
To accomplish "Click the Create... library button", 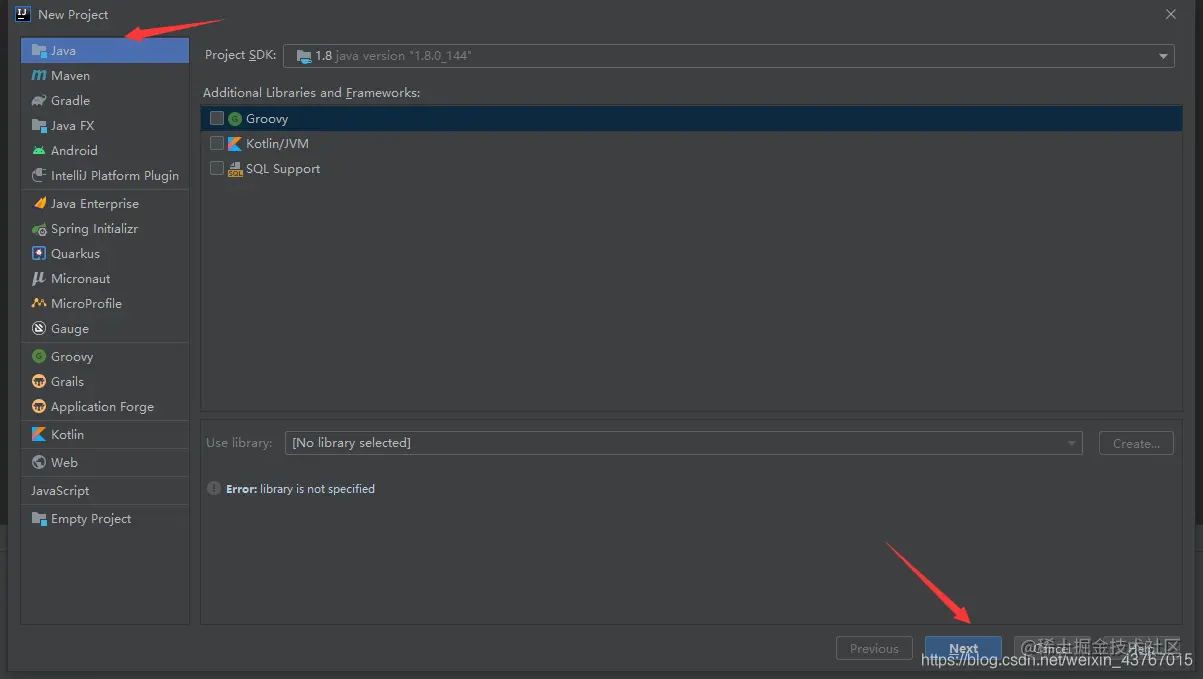I will click(x=1136, y=443).
